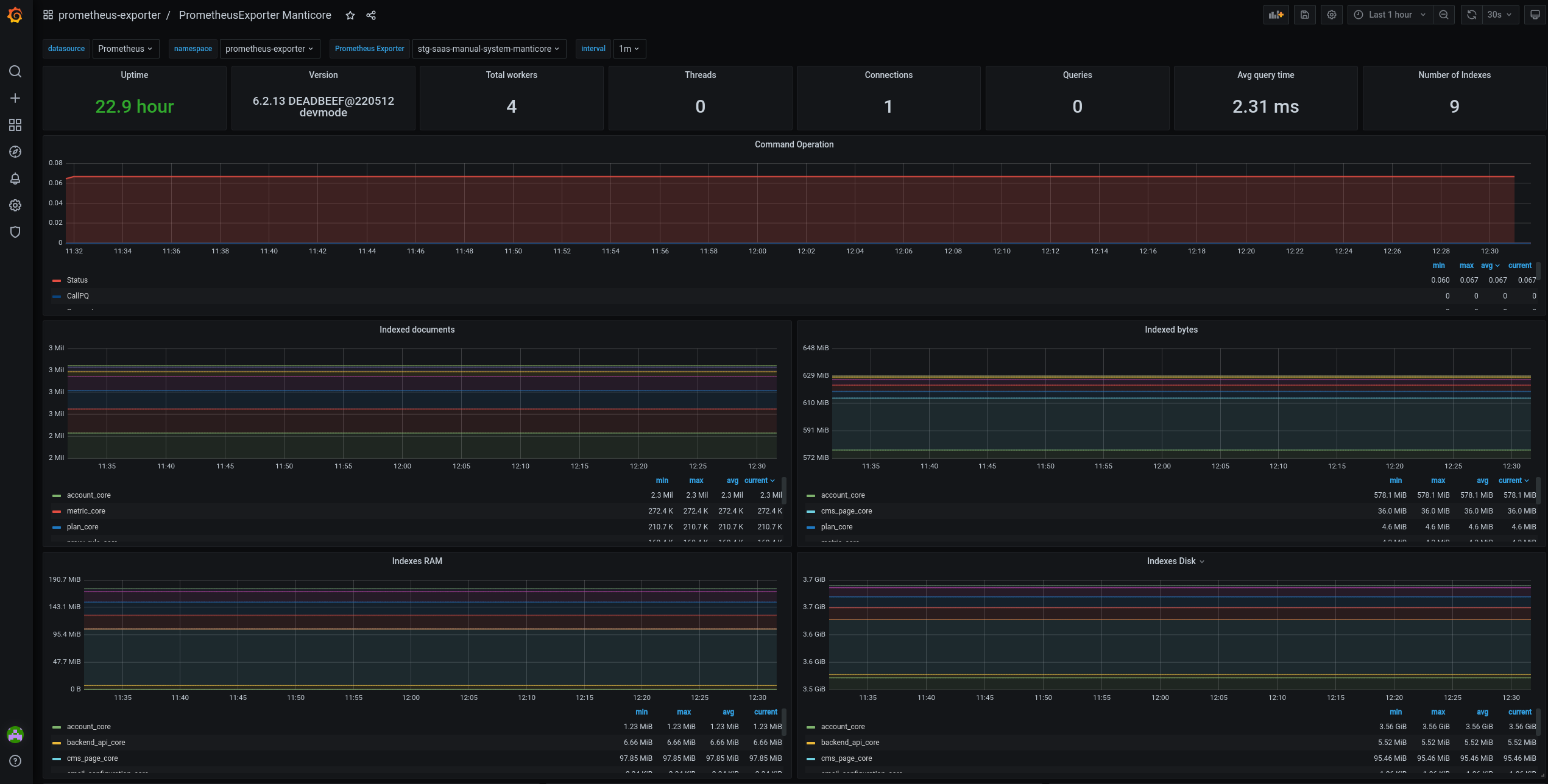Open the interval 1m dropdown

coord(629,49)
